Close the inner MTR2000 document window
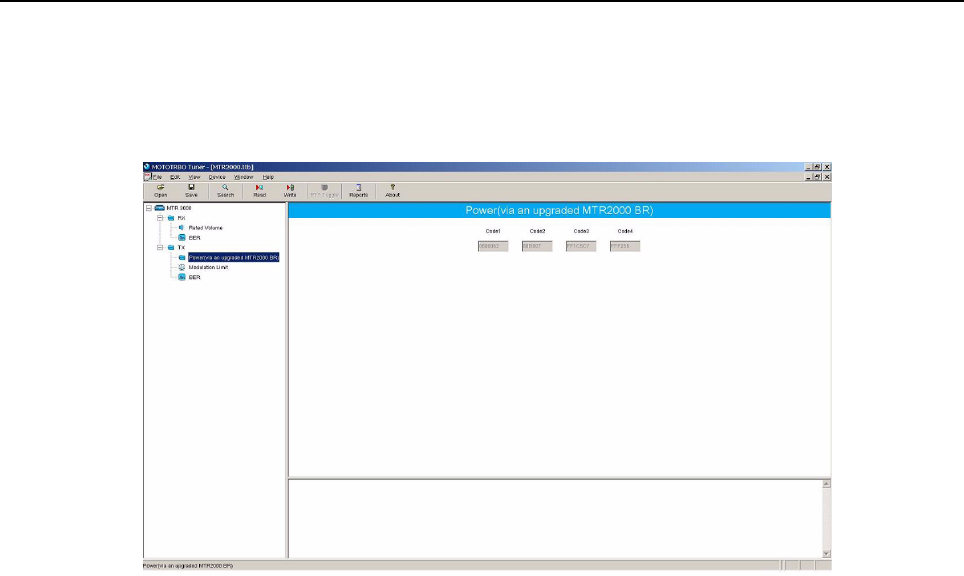 coord(827,177)
